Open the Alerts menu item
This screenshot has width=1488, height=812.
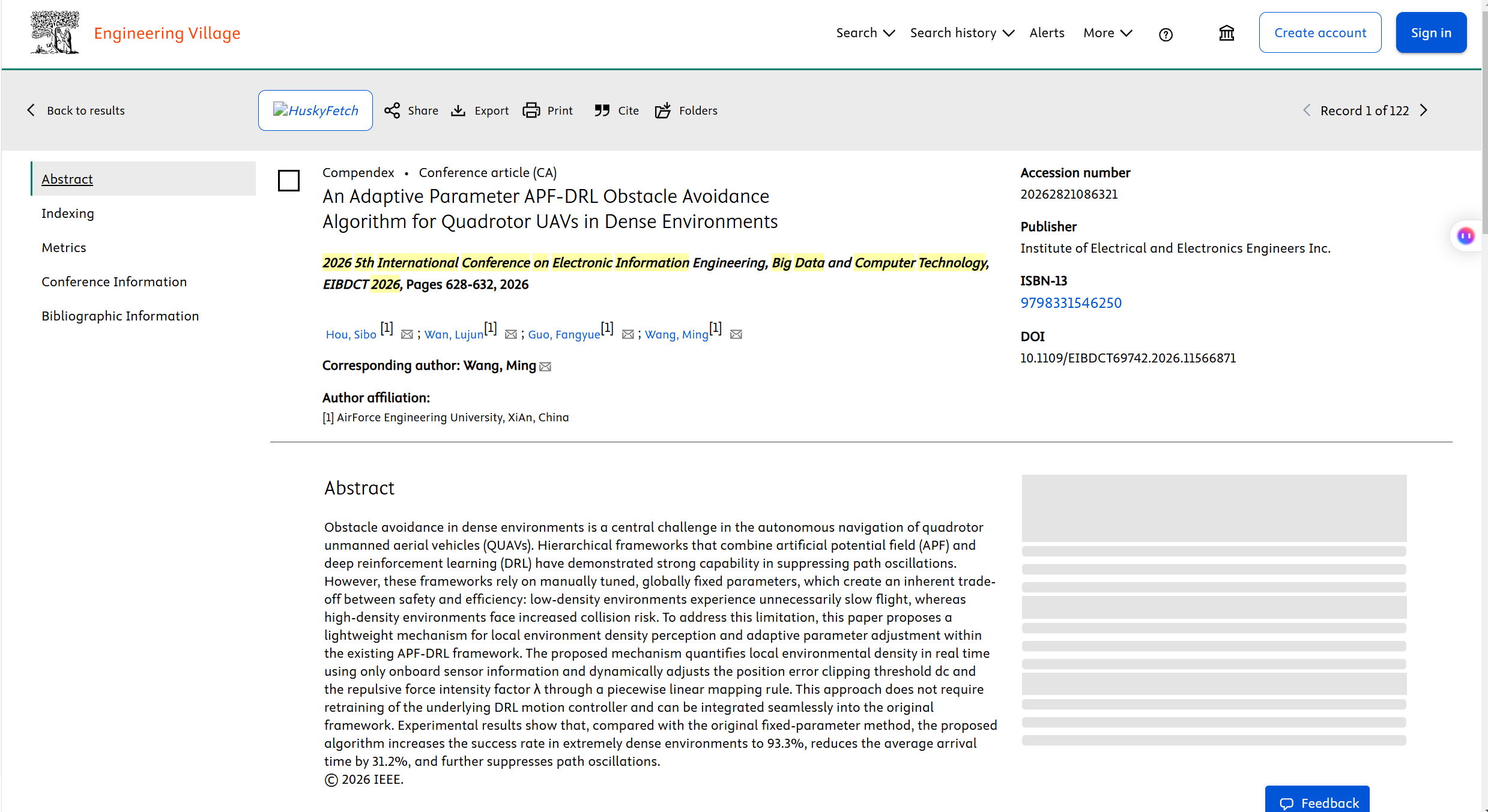(x=1047, y=33)
